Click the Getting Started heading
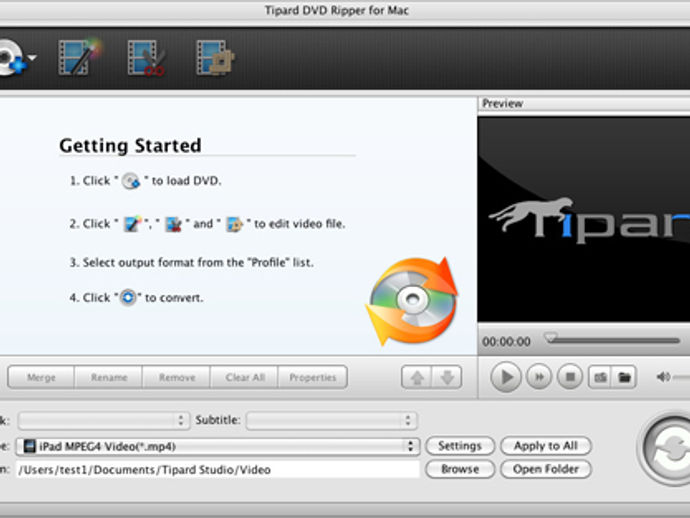The height and width of the screenshot is (518, 690). pyautogui.click(x=130, y=146)
